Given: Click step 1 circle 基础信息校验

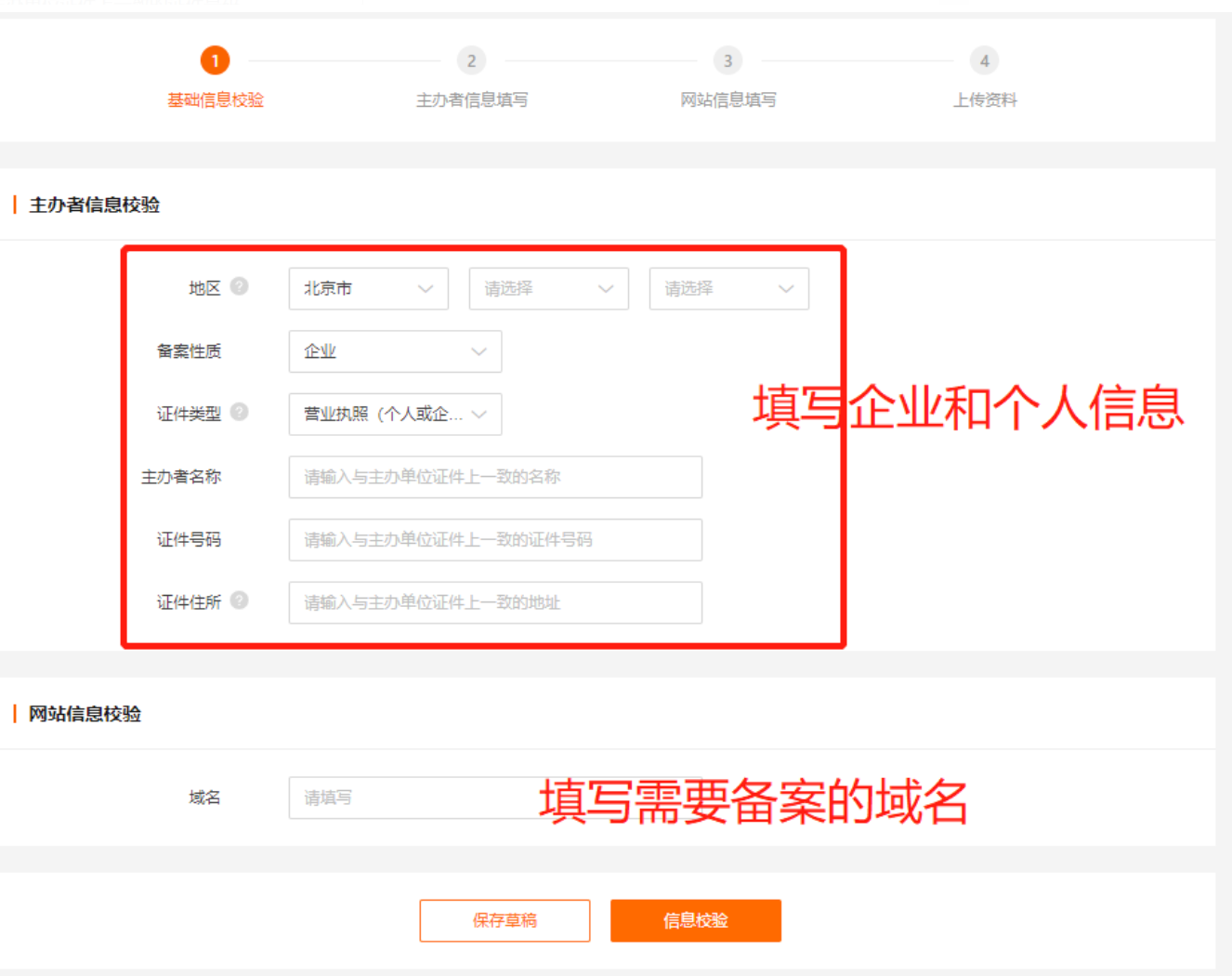Looking at the screenshot, I should click(215, 61).
